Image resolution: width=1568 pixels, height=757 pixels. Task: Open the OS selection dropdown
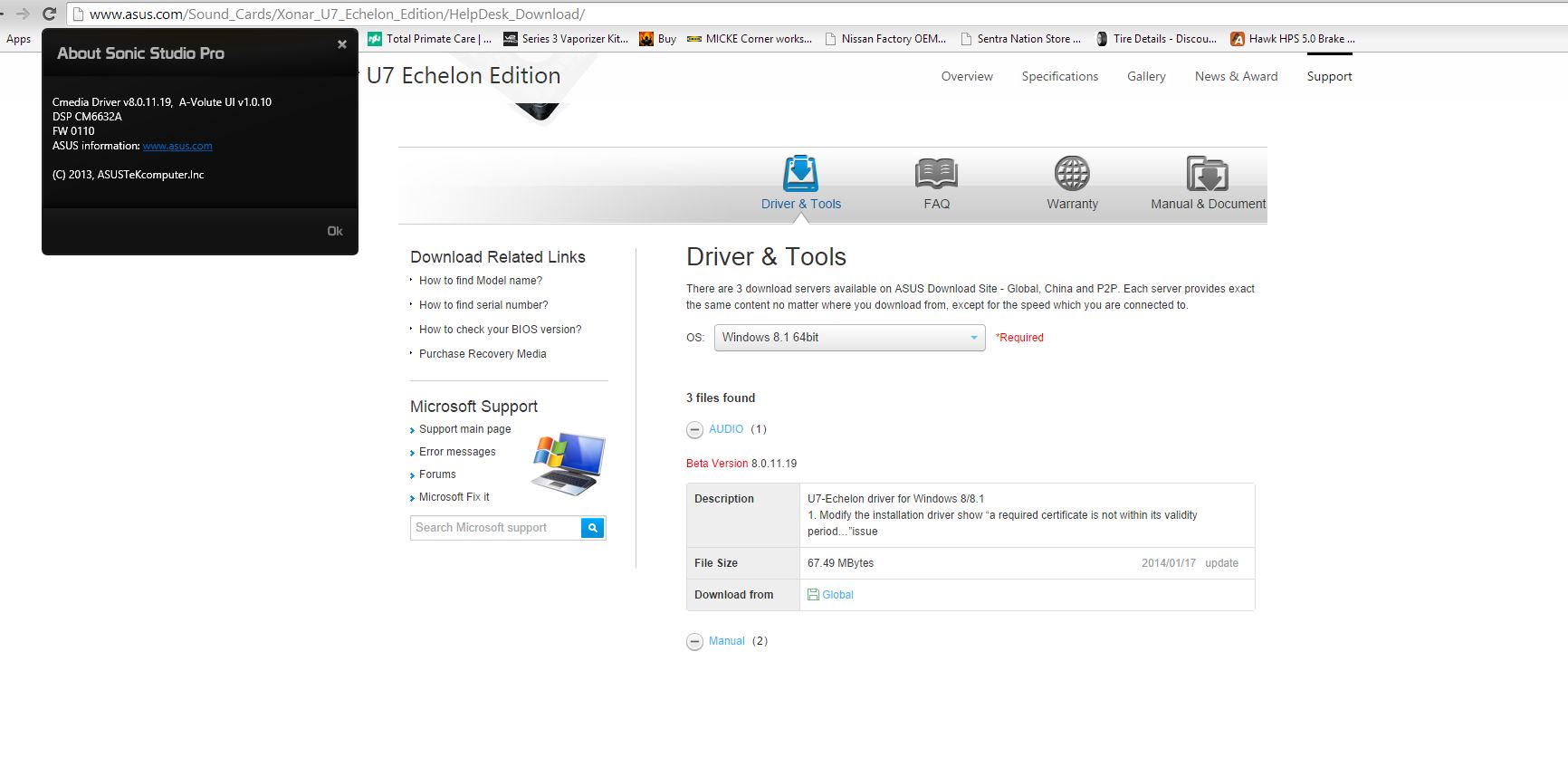[849, 338]
